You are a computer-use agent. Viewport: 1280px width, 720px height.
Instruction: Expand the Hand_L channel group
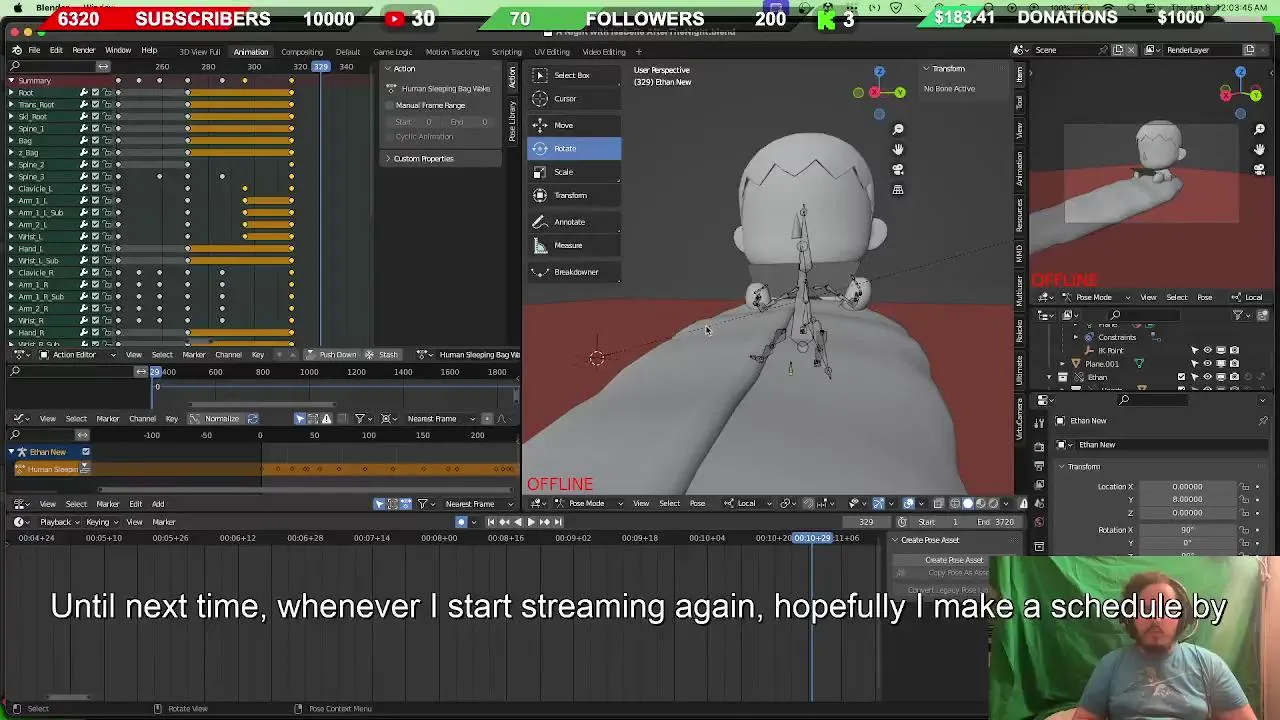[11, 249]
